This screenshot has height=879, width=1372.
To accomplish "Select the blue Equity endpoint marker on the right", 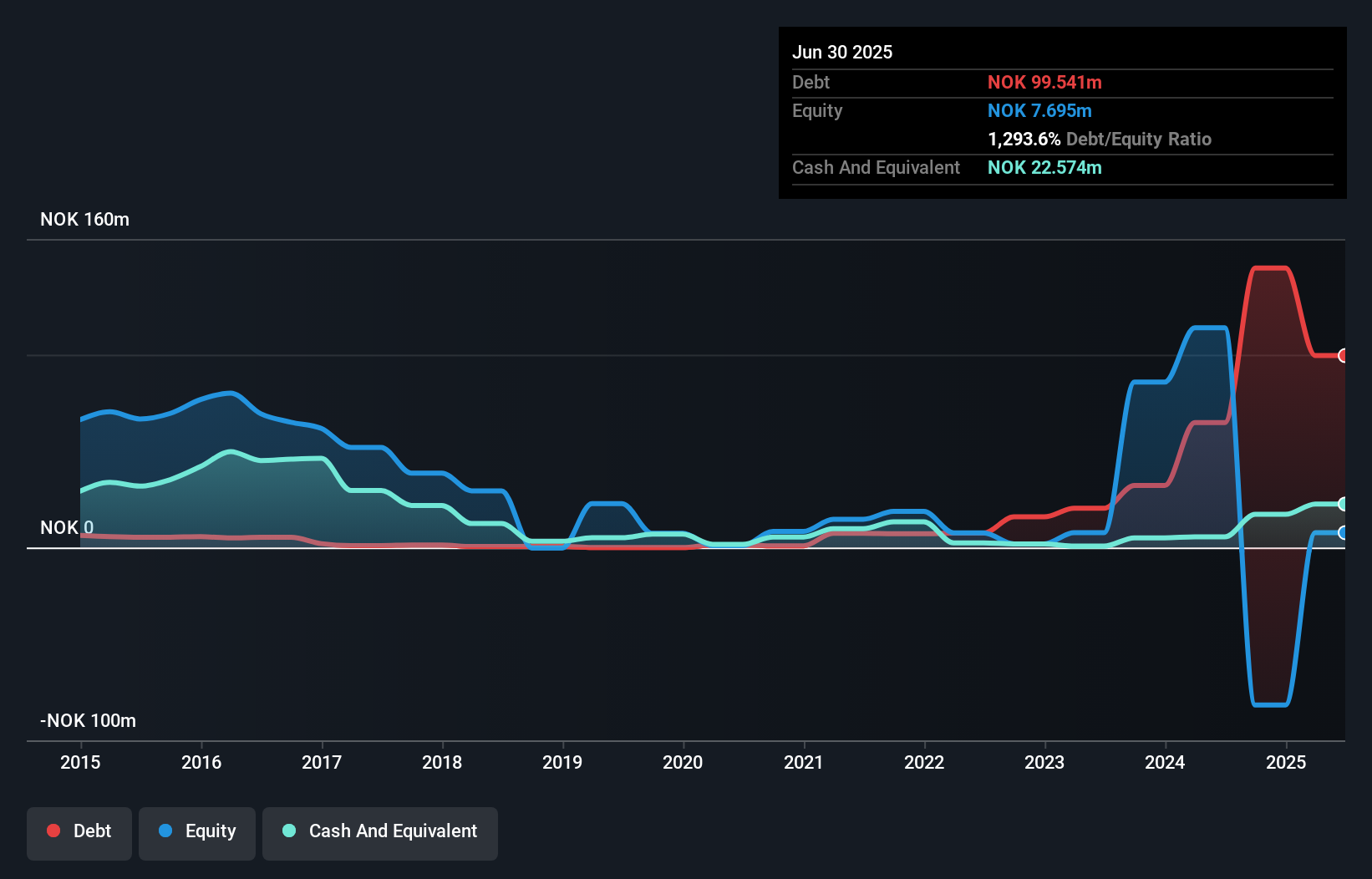I will tap(1344, 532).
